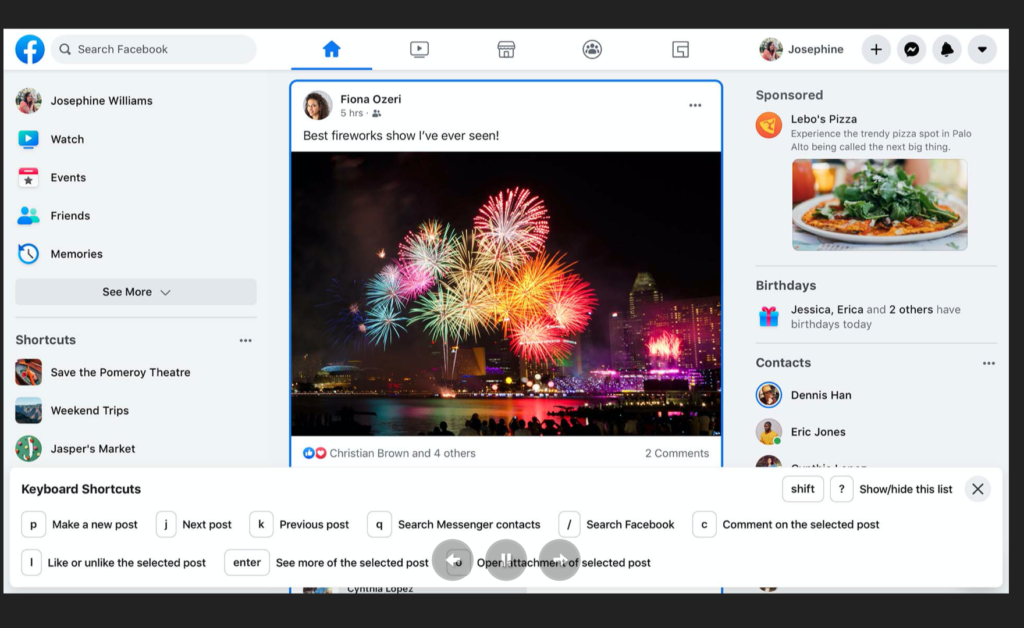
Task: Click Lebo's Pizza sponsored image
Action: [879, 204]
